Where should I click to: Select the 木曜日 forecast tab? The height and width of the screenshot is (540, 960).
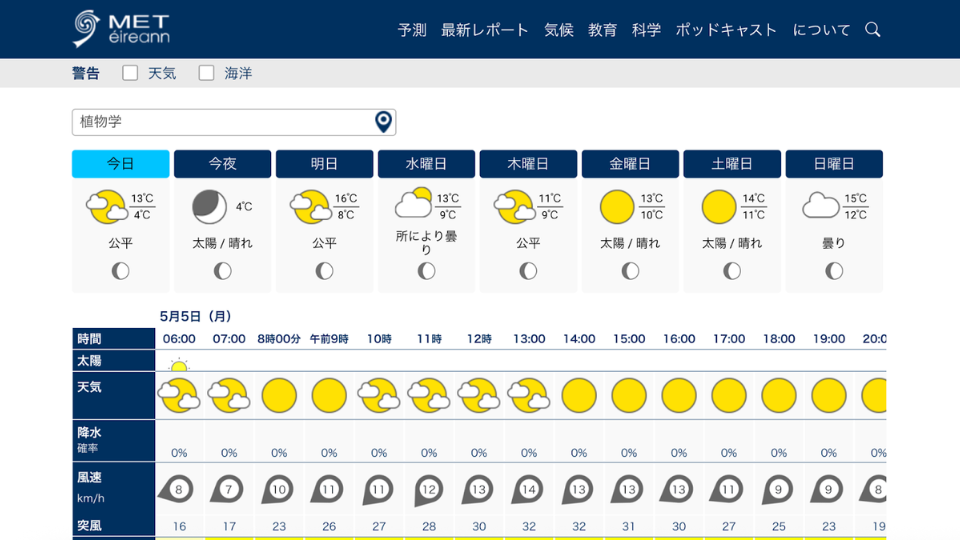coord(528,163)
